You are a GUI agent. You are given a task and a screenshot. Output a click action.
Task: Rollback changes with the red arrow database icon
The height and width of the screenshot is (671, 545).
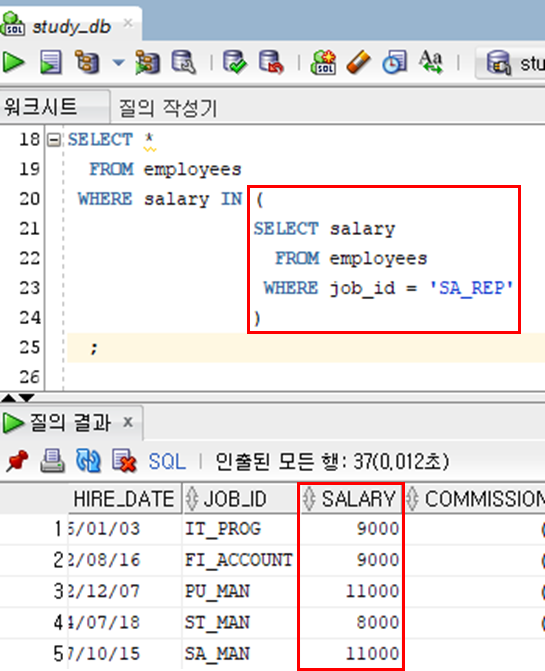271,62
